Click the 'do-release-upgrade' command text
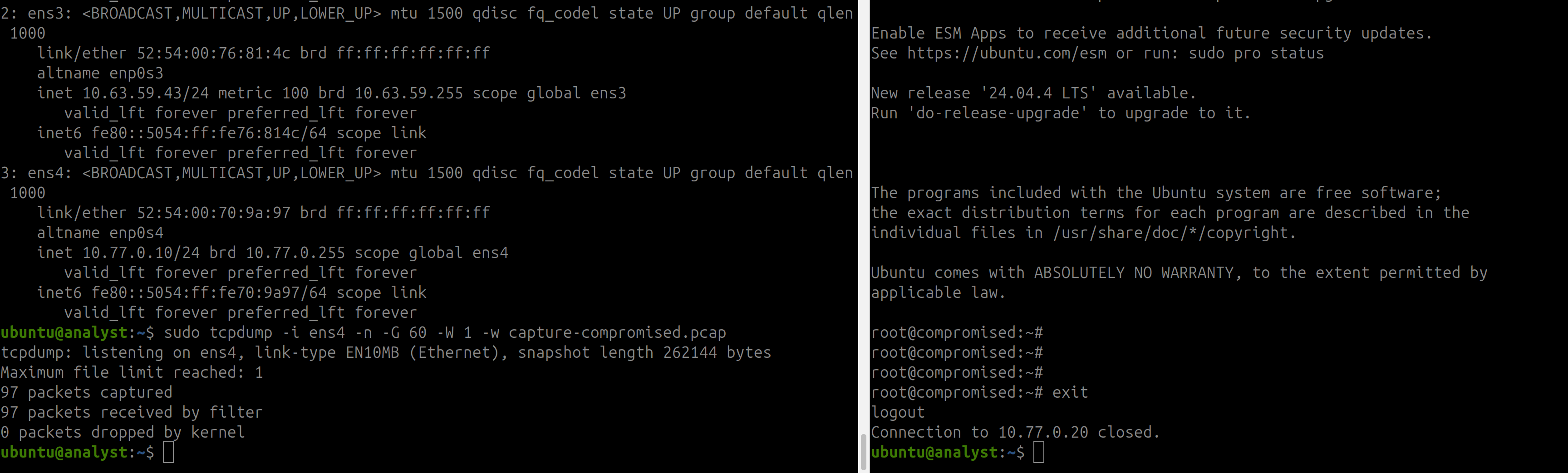This screenshot has height=473, width=1568. [997, 113]
